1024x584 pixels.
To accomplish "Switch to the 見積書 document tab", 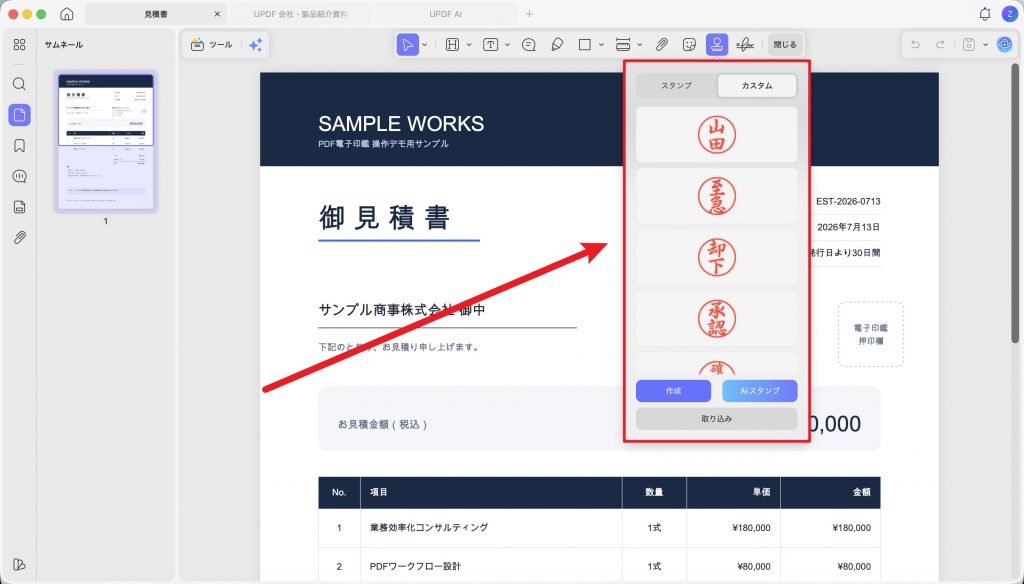I will 155,14.
